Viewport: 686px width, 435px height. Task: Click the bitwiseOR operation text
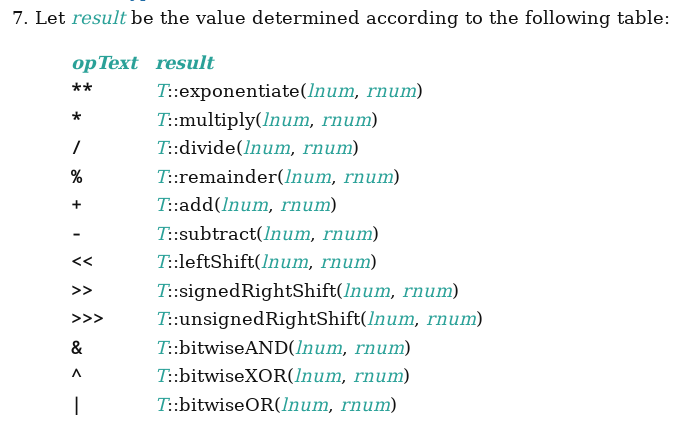pos(229,406)
